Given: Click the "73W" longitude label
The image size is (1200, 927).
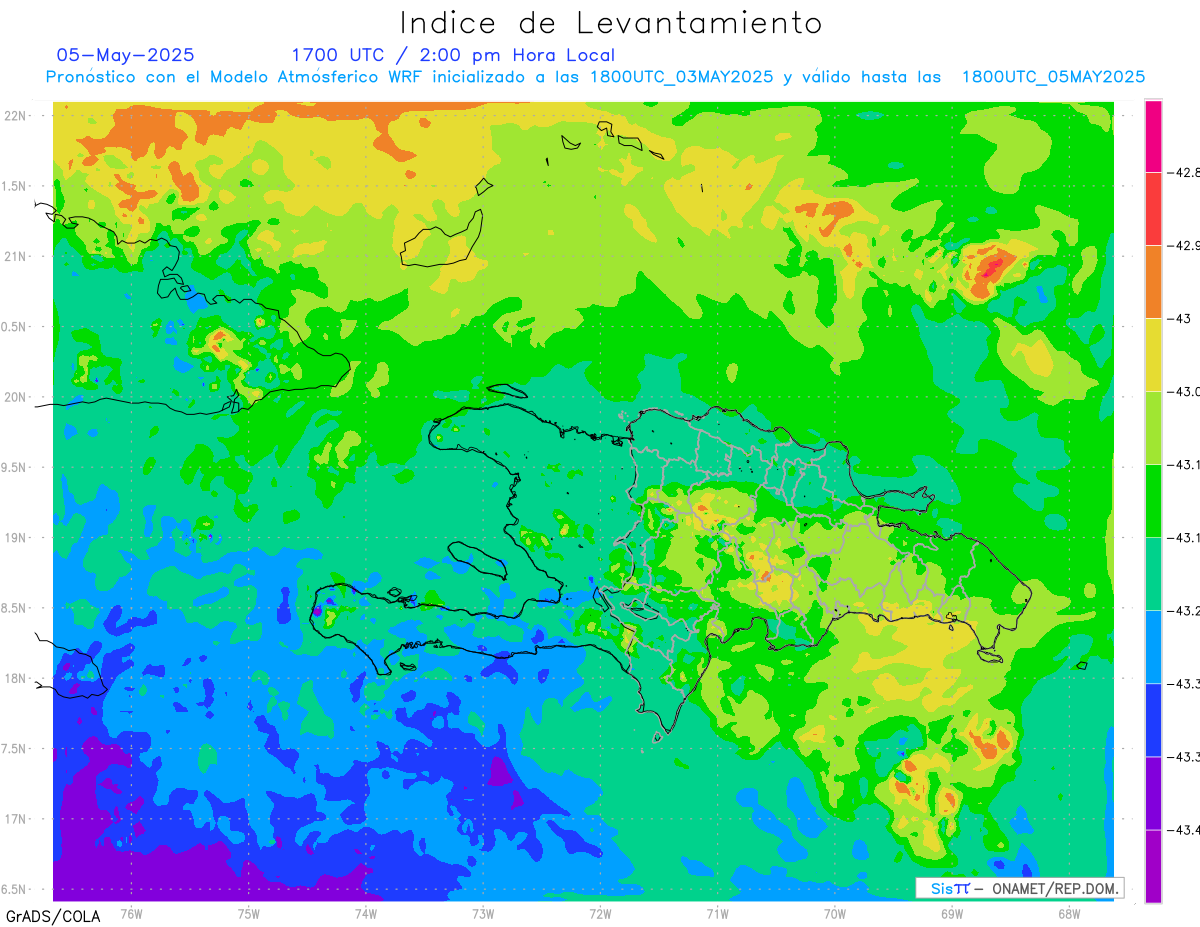Looking at the screenshot, I should coord(483,914).
